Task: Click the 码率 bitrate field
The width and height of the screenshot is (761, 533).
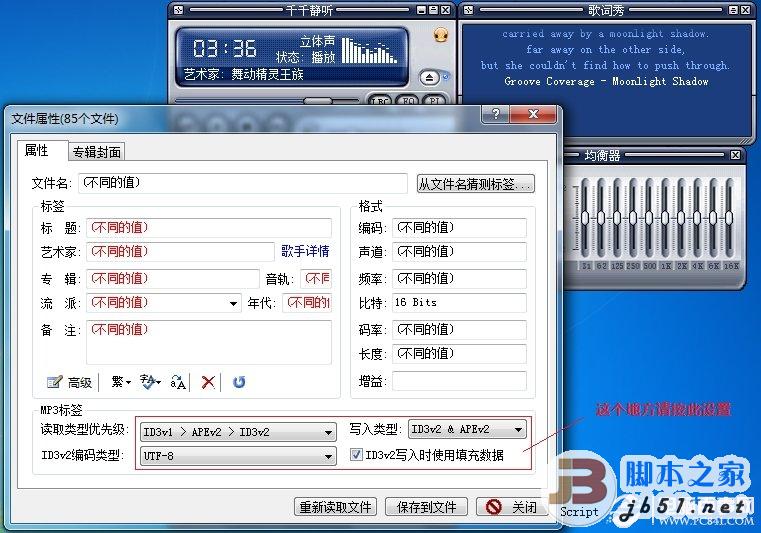Action: pyautogui.click(x=459, y=330)
